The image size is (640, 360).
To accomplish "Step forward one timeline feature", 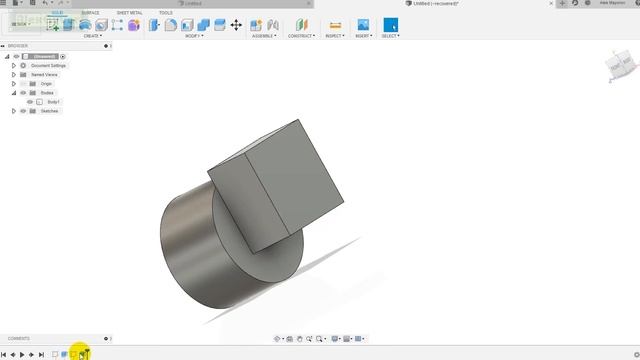I will (x=31, y=355).
